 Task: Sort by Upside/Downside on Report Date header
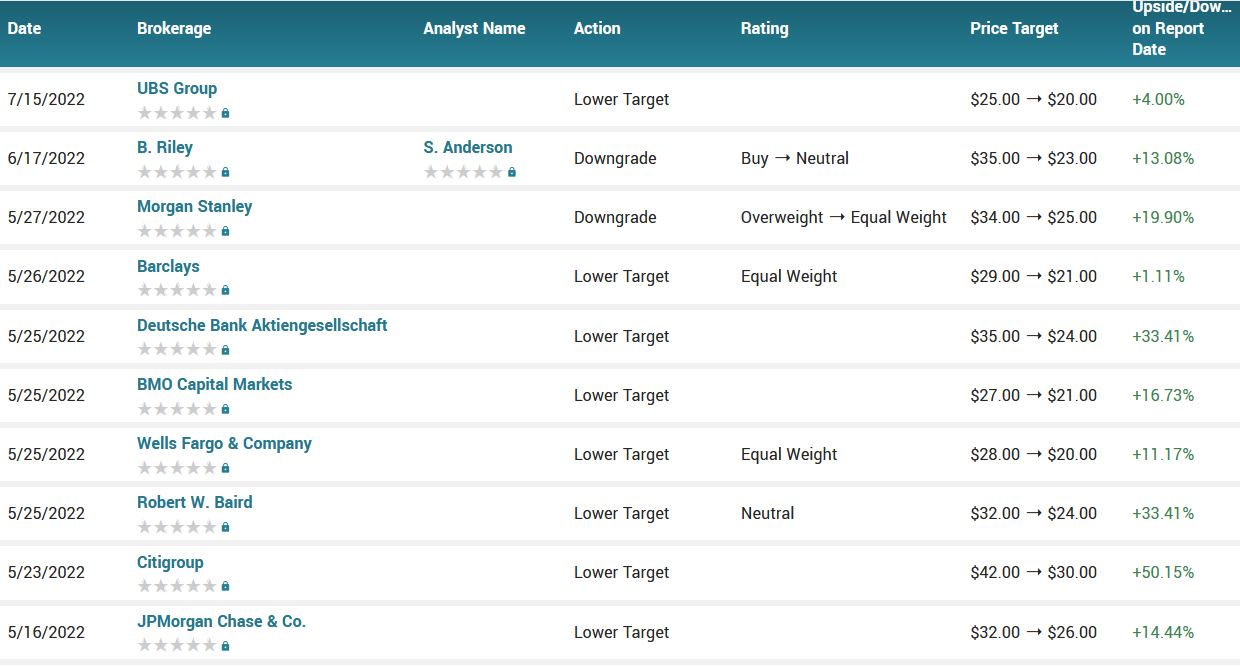tap(1182, 28)
